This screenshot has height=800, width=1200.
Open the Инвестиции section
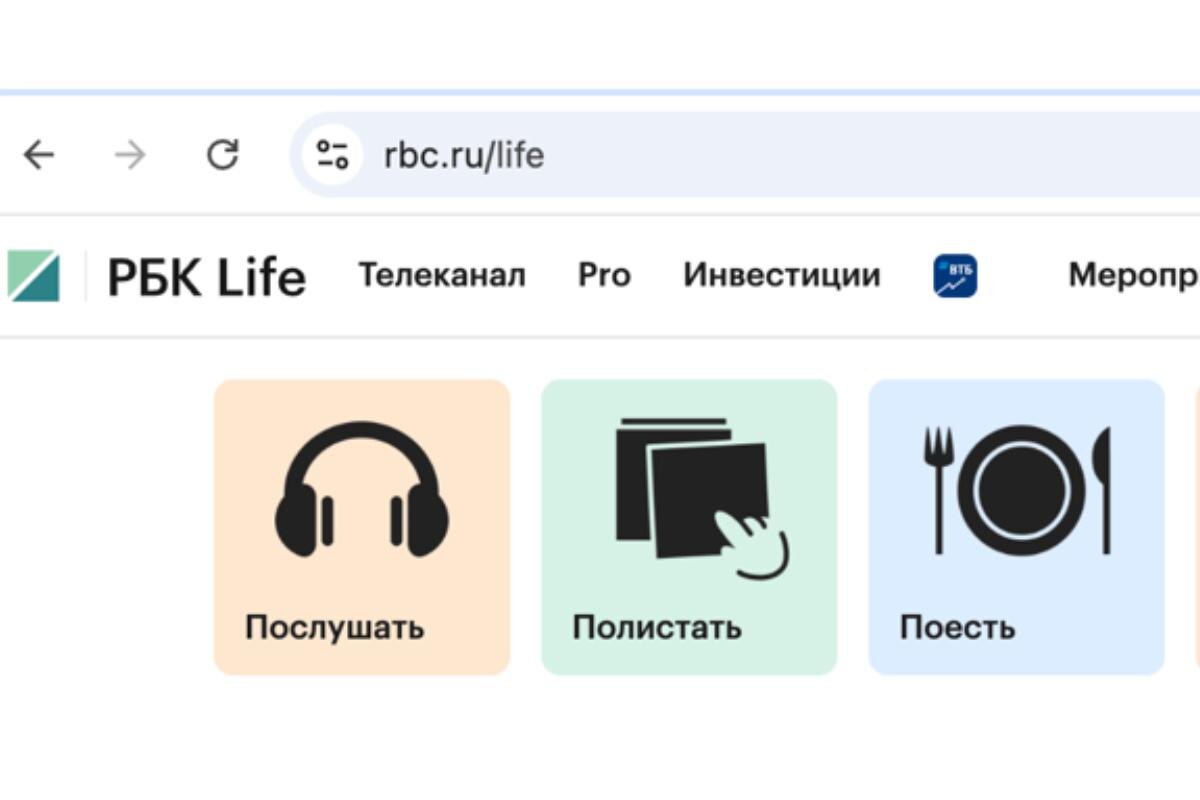pos(781,275)
